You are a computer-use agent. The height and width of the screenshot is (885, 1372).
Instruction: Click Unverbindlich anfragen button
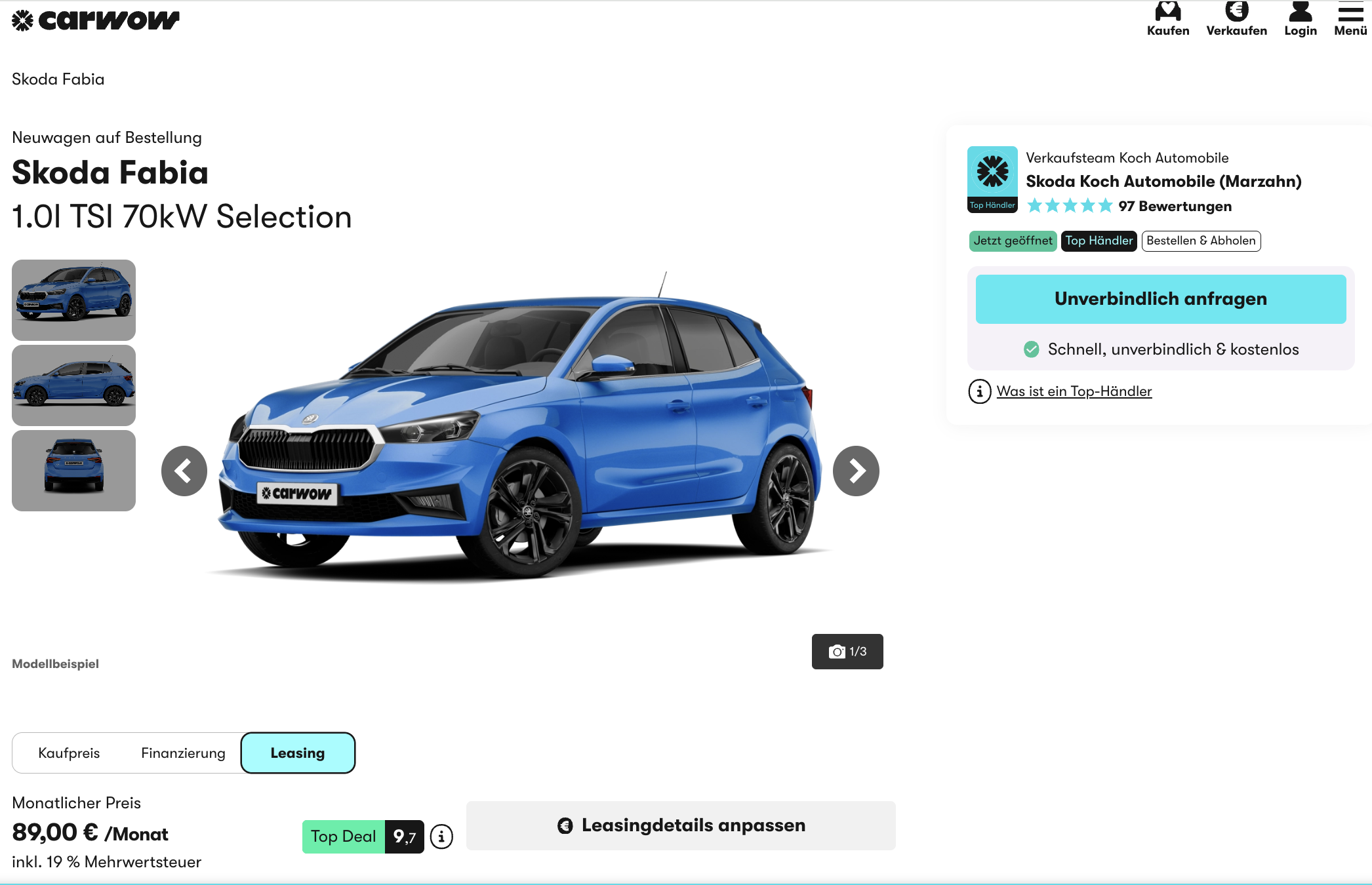pyautogui.click(x=1160, y=299)
